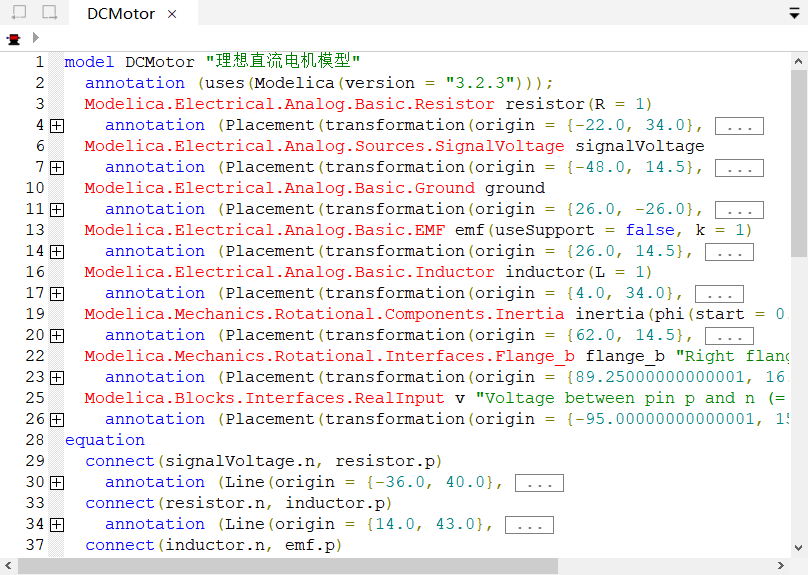The height and width of the screenshot is (575, 808).
Task: Click the vertical scrollbar up arrow
Action: [799, 61]
